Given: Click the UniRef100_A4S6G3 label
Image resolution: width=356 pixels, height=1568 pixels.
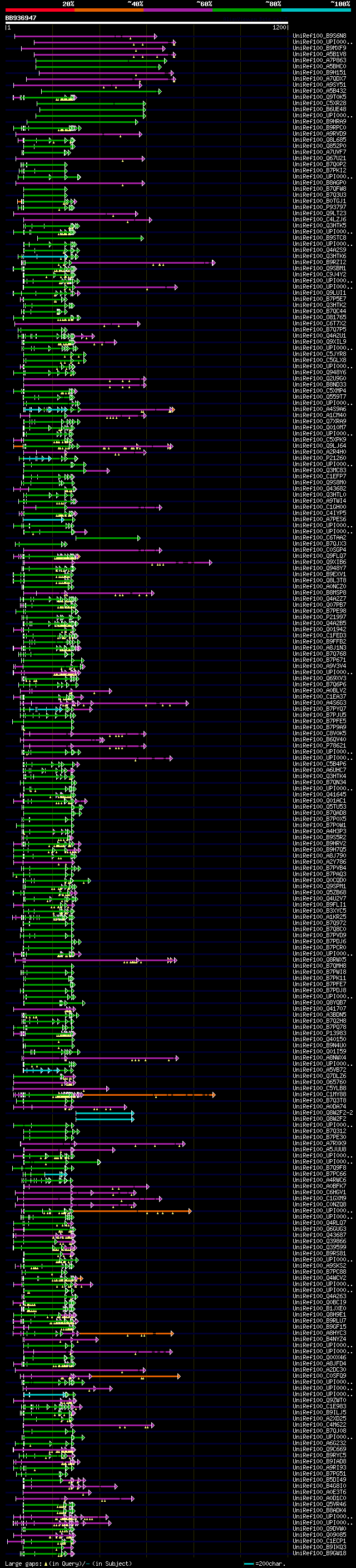Looking at the screenshot, I should pyautogui.click(x=319, y=703).
